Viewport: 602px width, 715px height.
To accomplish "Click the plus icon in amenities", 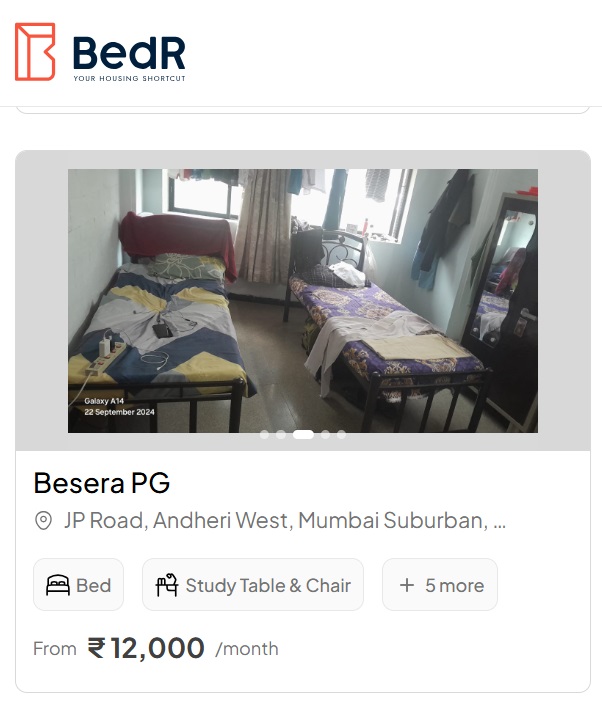I will (x=406, y=585).
